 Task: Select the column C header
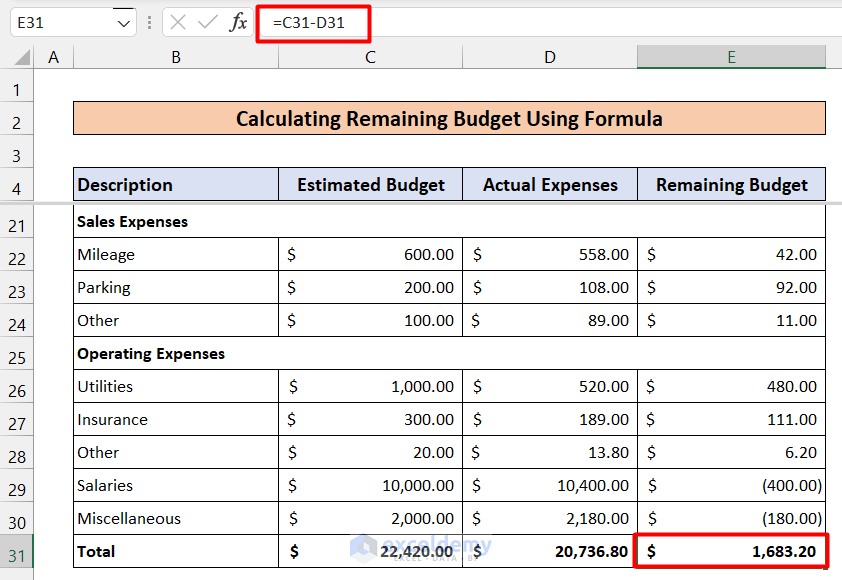click(370, 57)
